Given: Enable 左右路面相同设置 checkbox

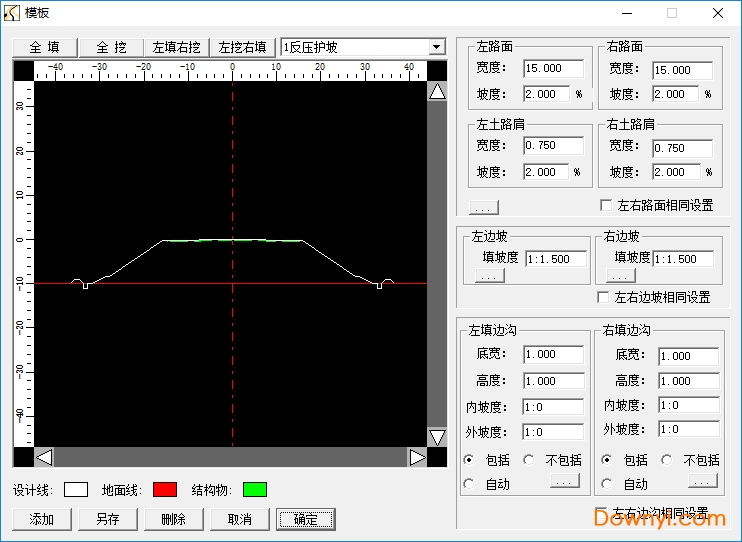Looking at the screenshot, I should click(606, 205).
